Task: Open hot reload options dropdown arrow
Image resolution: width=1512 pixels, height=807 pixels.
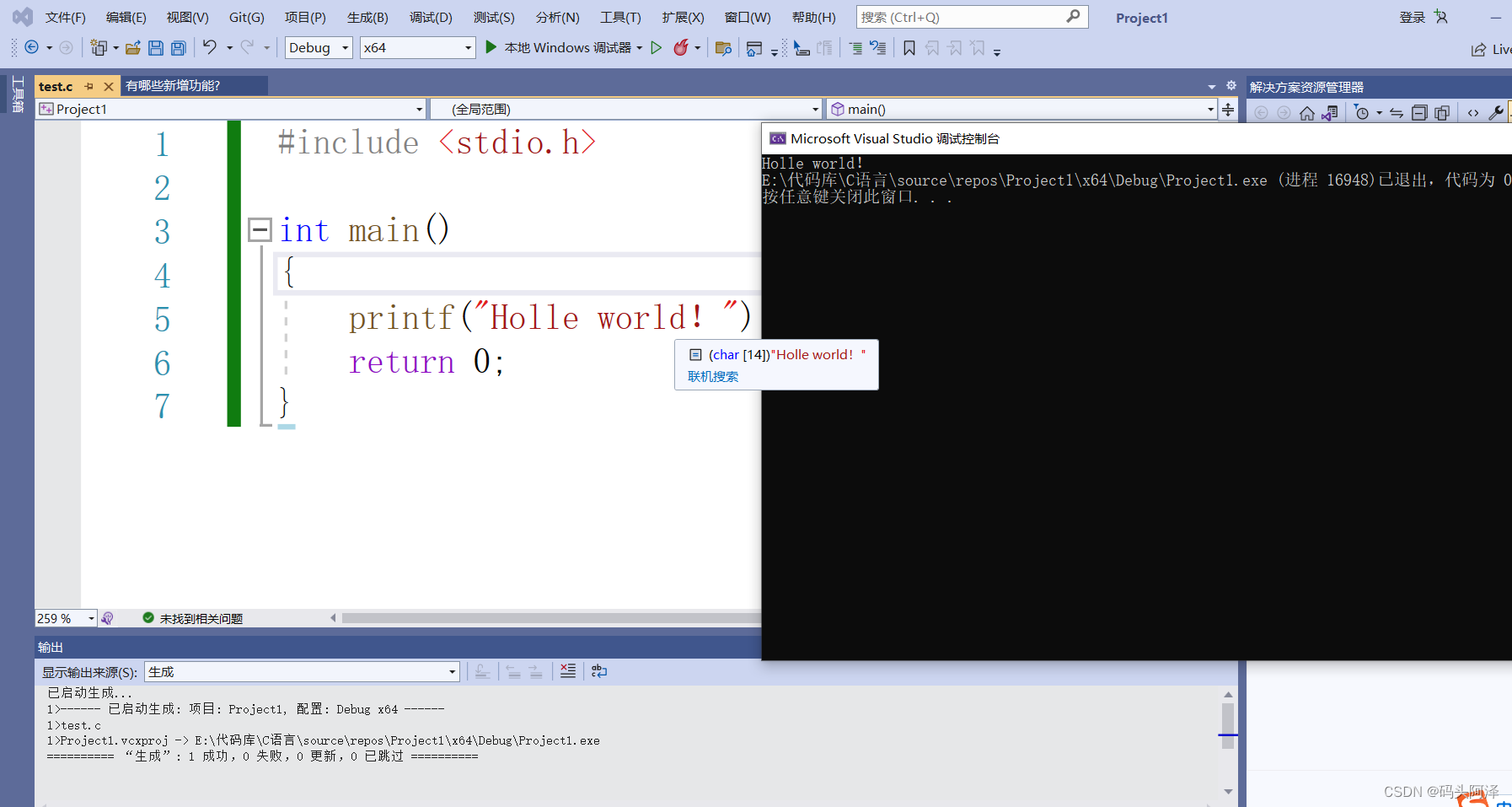Action: tap(698, 48)
